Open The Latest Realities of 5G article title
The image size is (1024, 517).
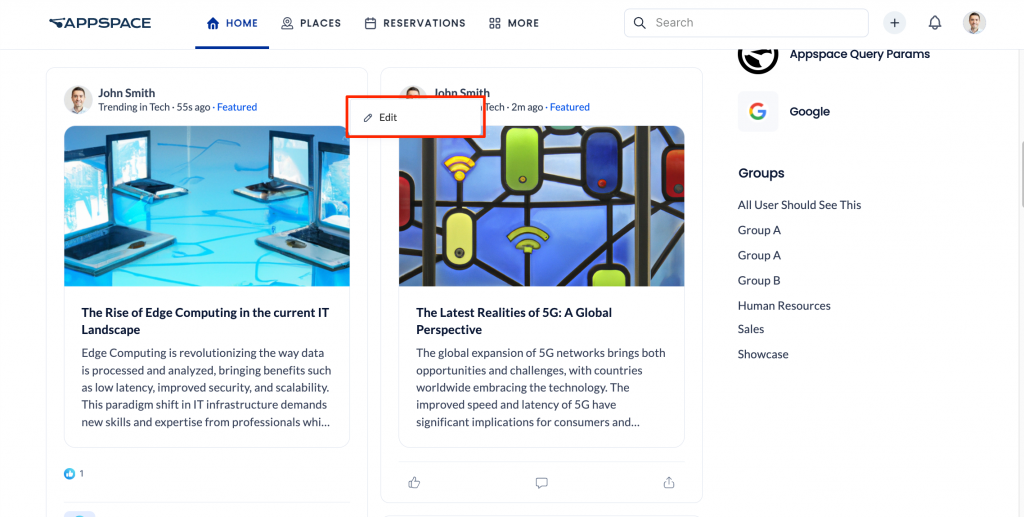pyautogui.click(x=514, y=321)
